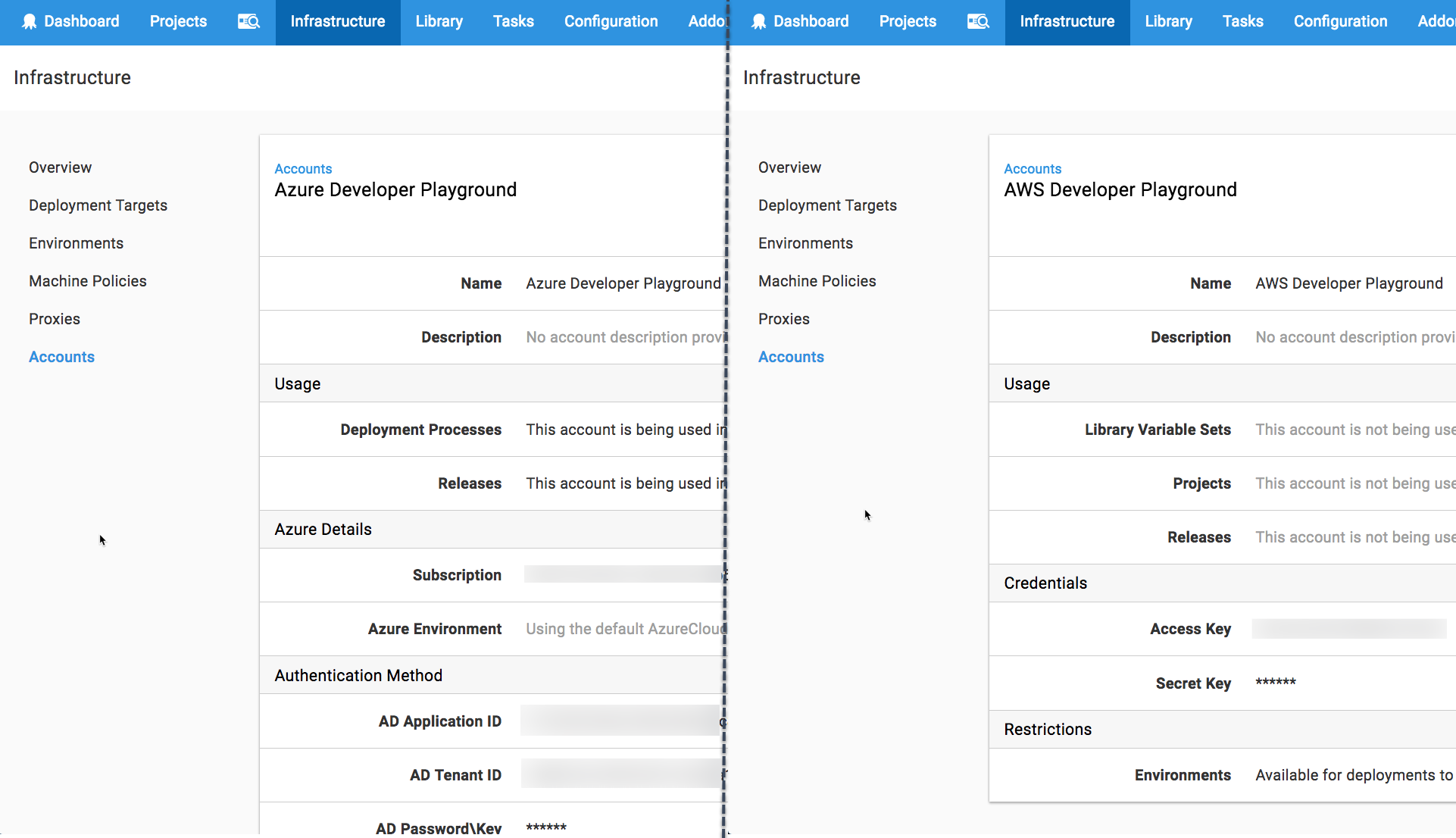Expand the Deployment Targets section left panel

coord(98,204)
